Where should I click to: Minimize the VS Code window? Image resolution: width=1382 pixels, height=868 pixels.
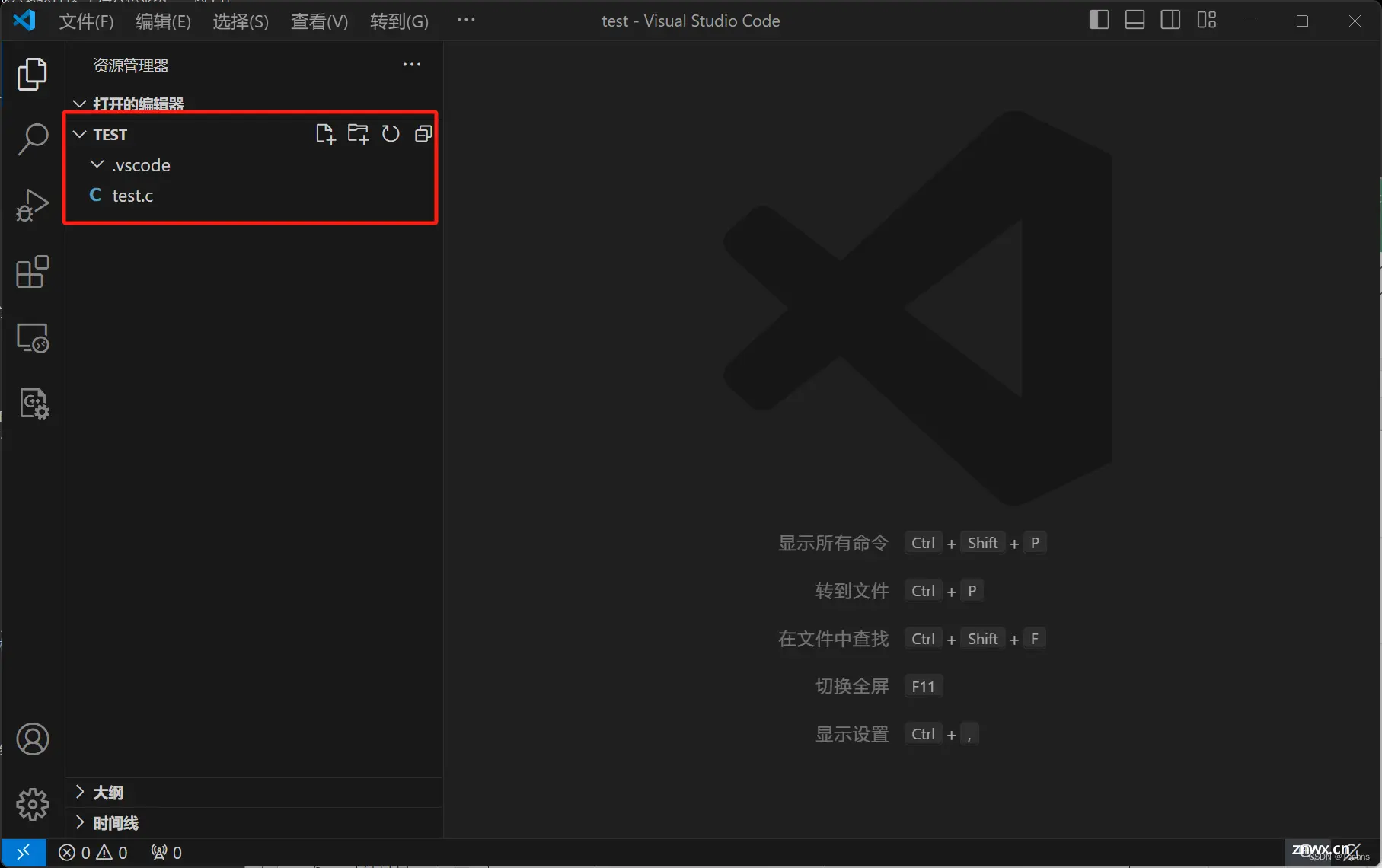pyautogui.click(x=1250, y=21)
